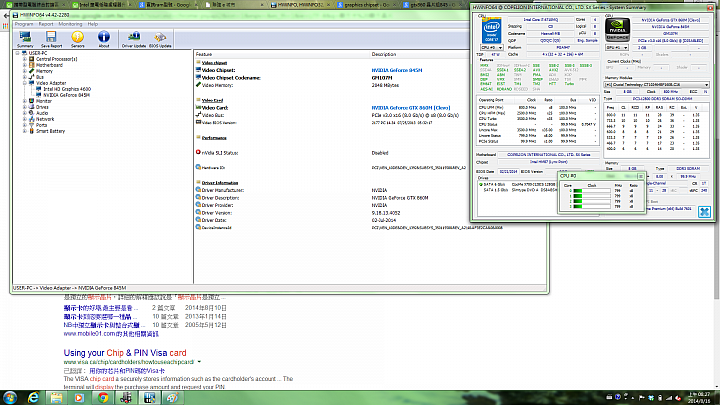Expand the Monitor tree node

click(25, 101)
